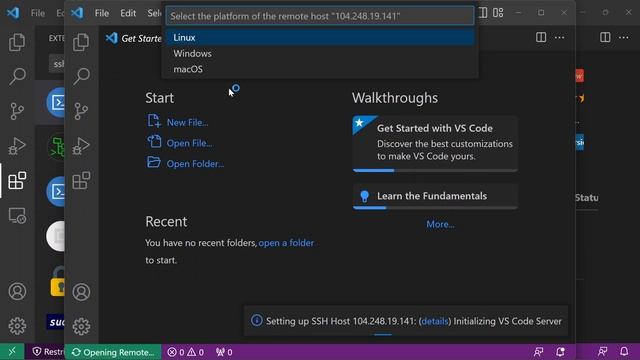
Task: Open Accounts menu in the front window
Action: 81,292
